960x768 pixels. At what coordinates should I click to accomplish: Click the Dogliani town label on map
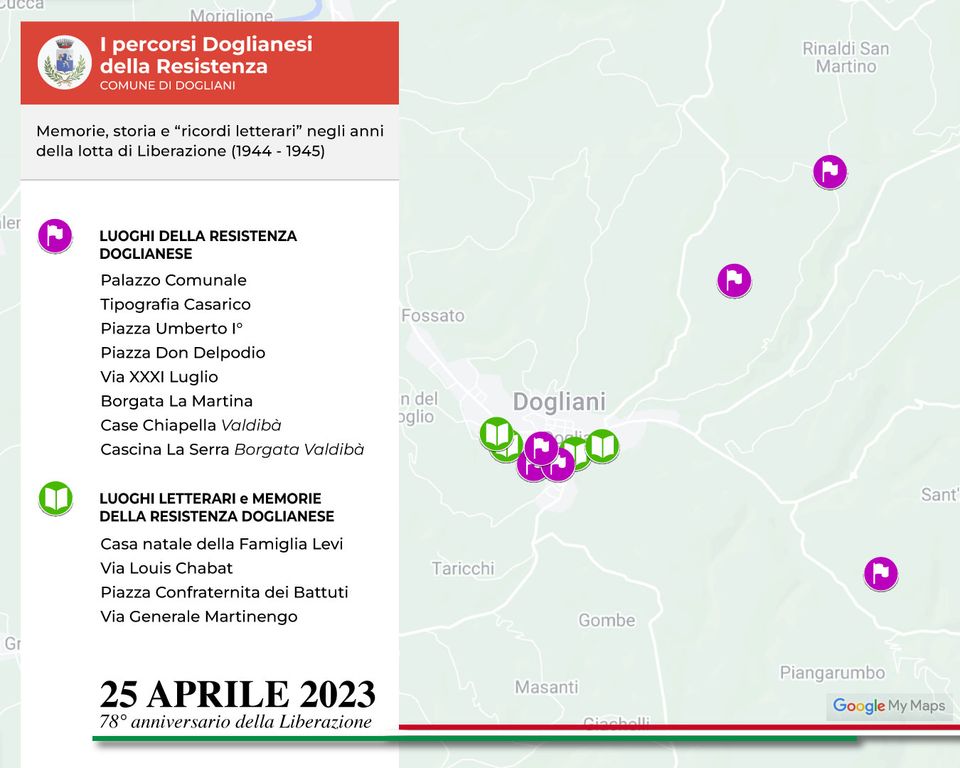pyautogui.click(x=559, y=402)
